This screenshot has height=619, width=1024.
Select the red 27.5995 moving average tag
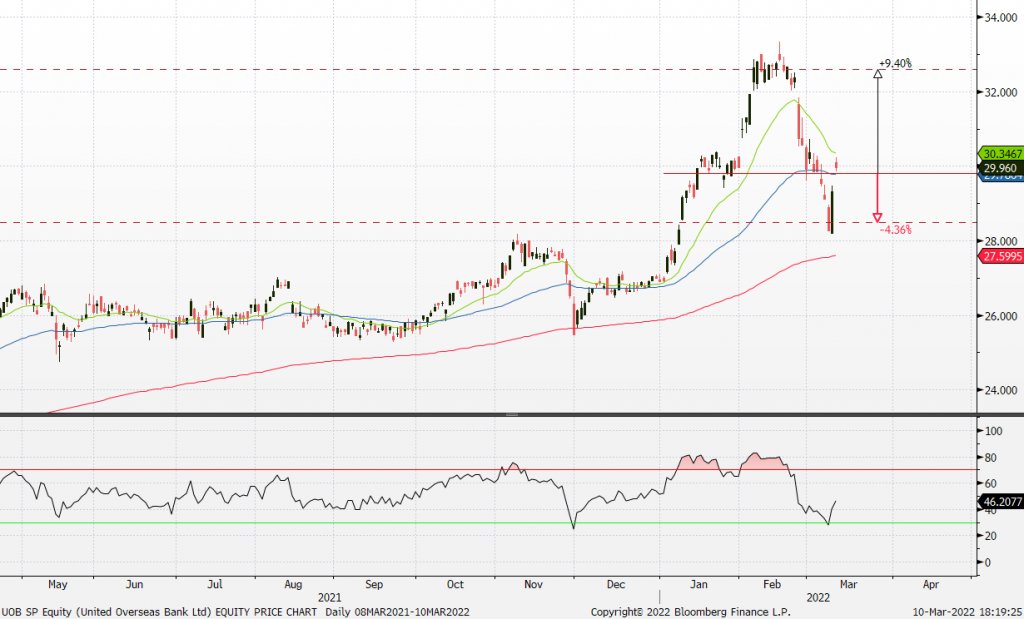[1002, 256]
